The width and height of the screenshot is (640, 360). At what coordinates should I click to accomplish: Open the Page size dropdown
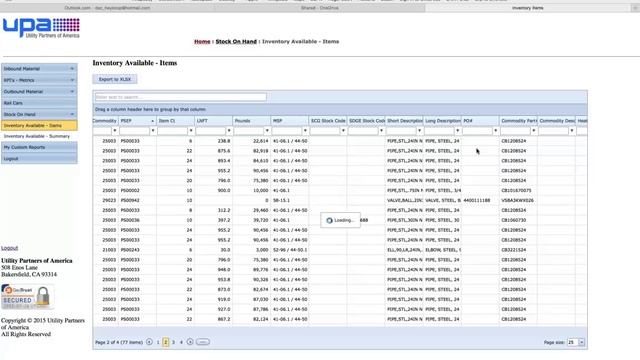tap(582, 342)
